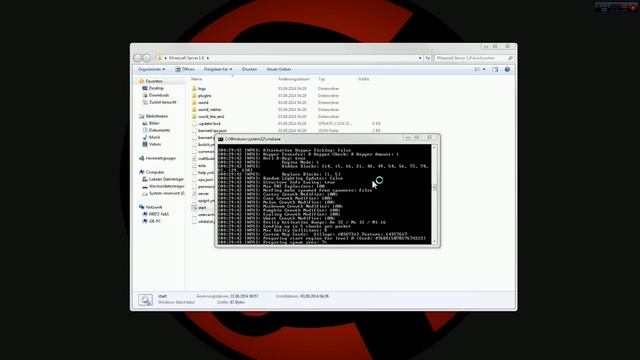This screenshot has width=640, height=360.
Task: Create folder with Neuer Ordner
Action: click(x=279, y=69)
